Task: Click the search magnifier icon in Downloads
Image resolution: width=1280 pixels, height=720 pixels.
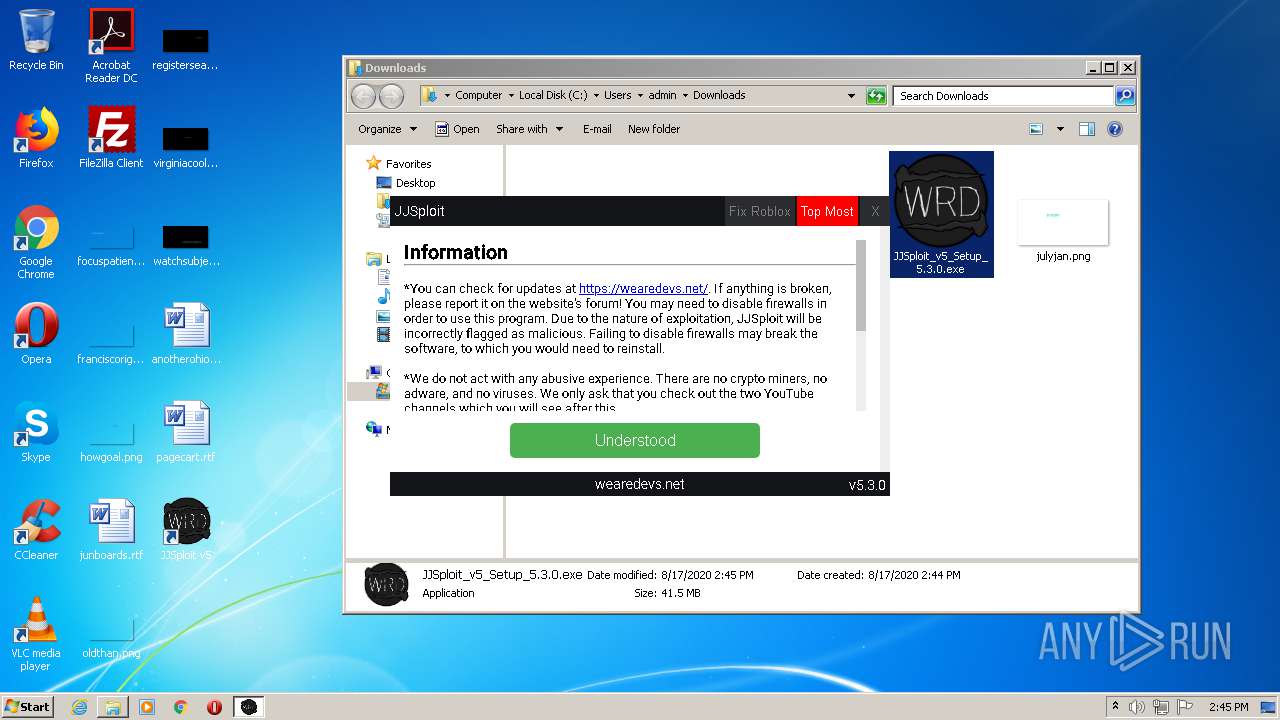Action: tap(1125, 96)
